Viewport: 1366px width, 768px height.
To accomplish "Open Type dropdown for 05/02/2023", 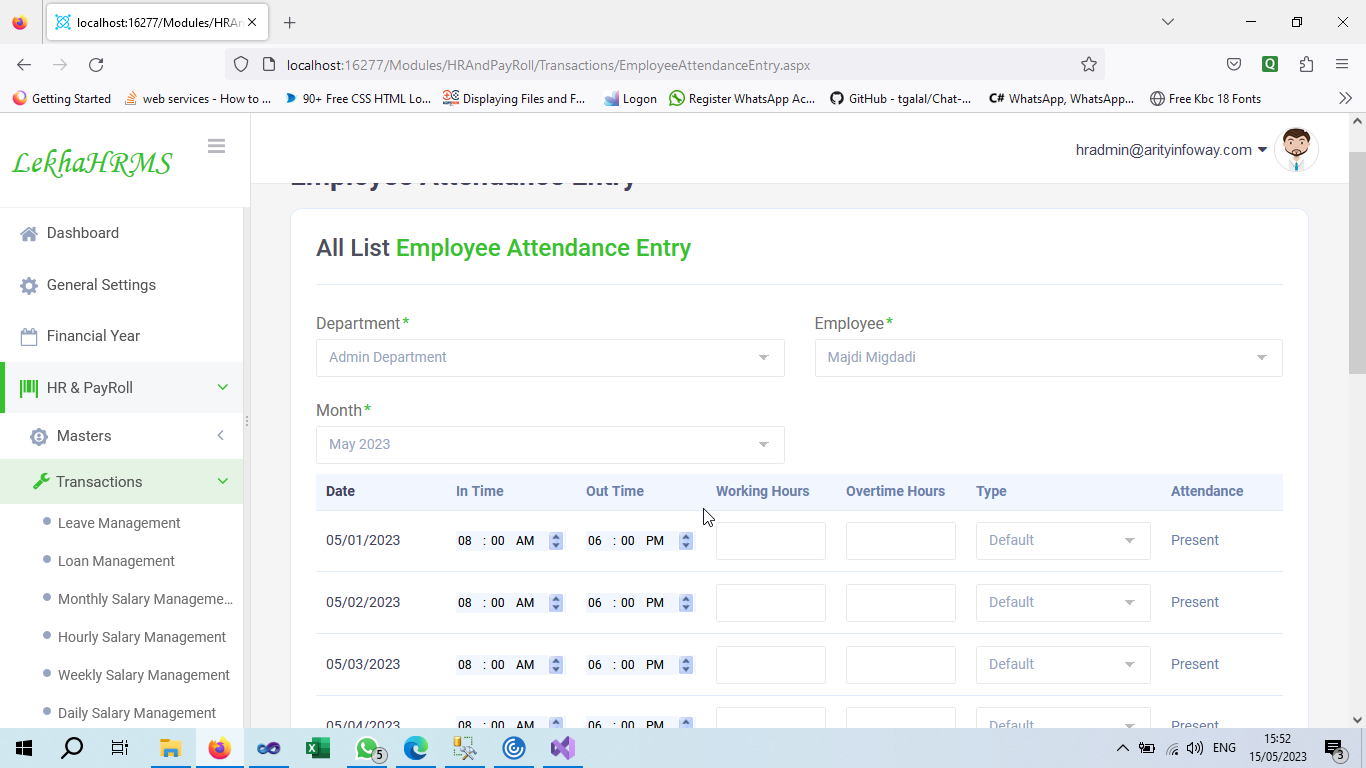I will coord(1063,603).
